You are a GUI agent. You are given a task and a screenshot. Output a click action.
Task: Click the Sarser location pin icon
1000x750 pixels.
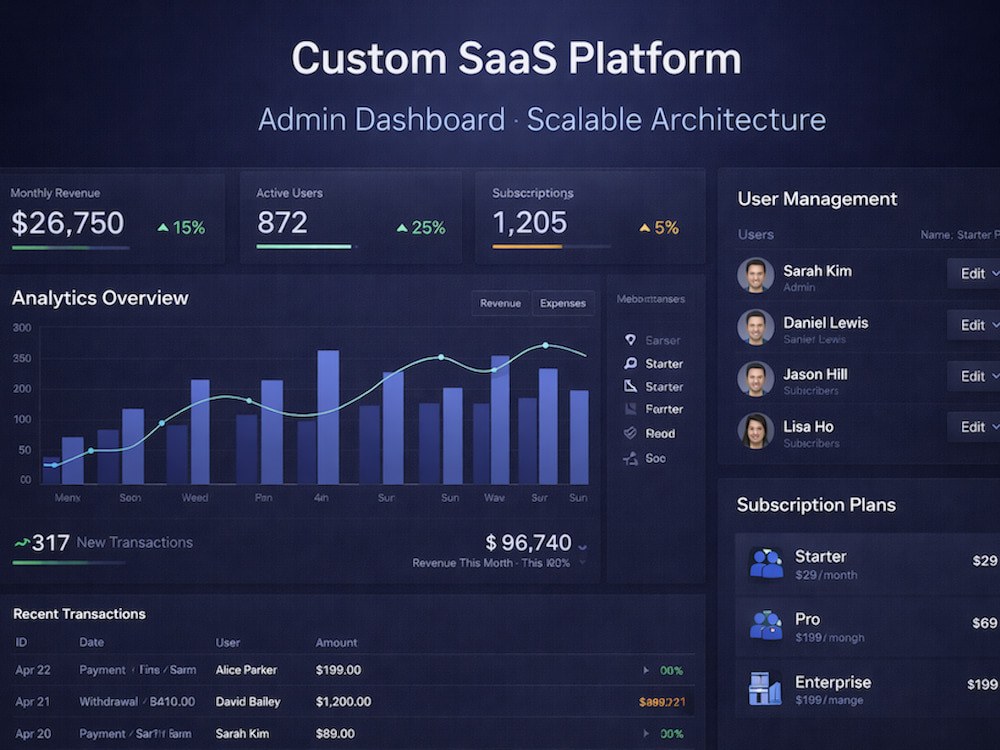[x=630, y=340]
